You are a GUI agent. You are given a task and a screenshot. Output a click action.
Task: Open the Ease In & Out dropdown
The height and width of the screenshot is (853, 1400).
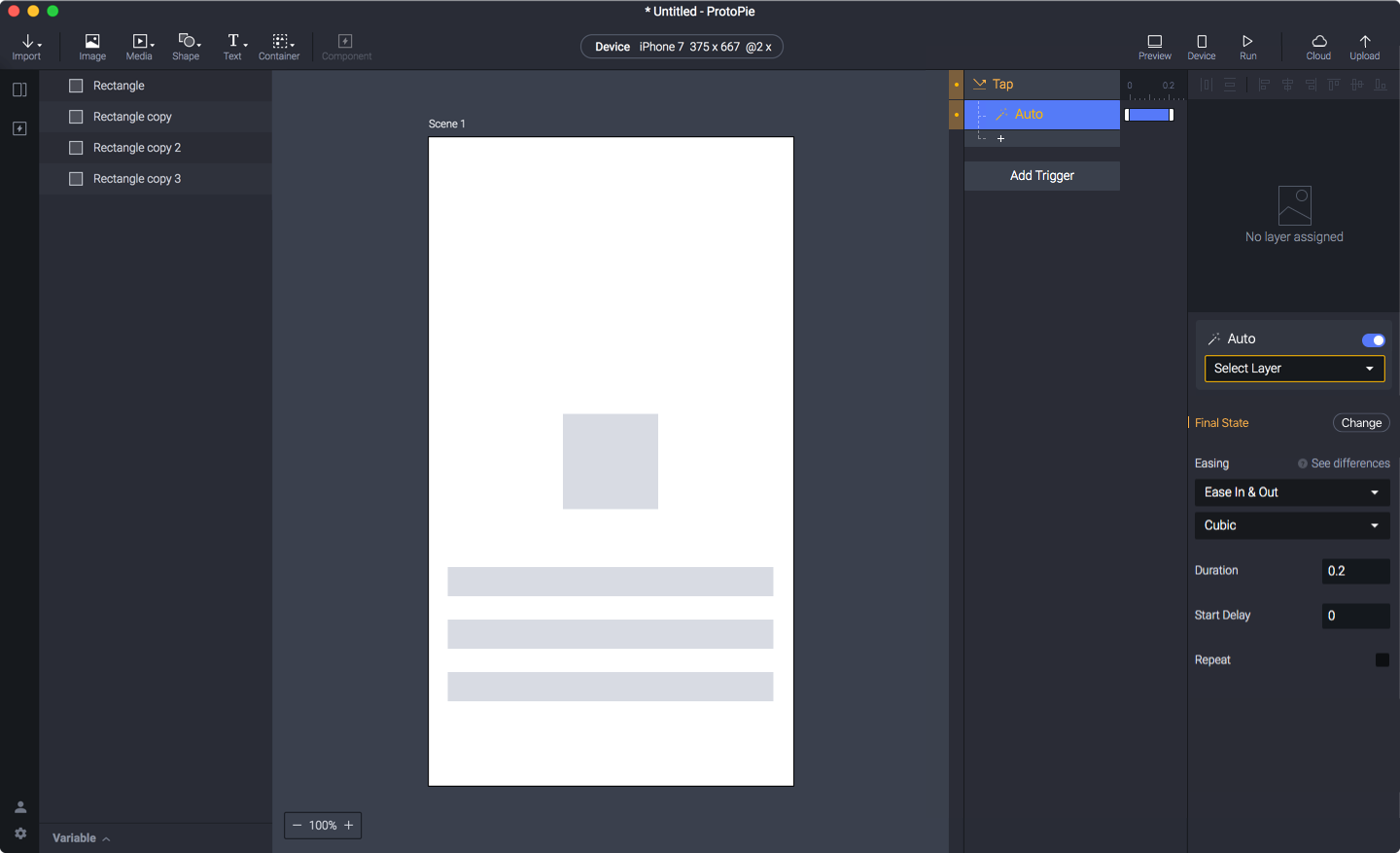[1292, 492]
